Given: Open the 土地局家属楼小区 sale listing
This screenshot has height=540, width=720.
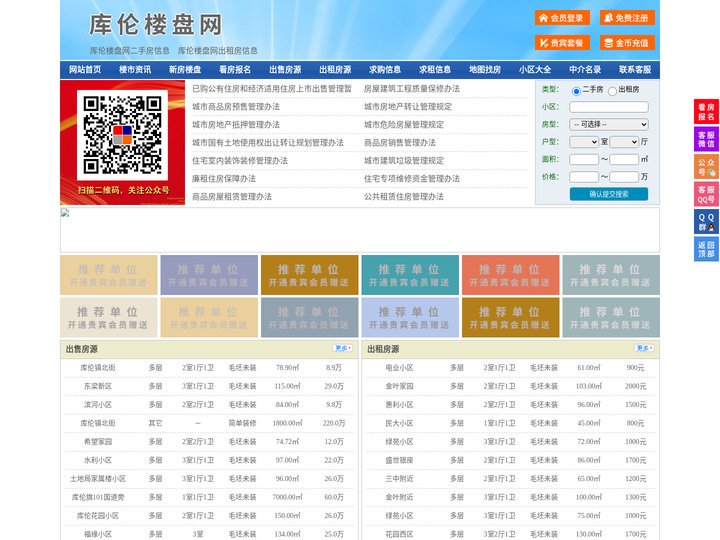Looking at the screenshot, I should [98, 478].
